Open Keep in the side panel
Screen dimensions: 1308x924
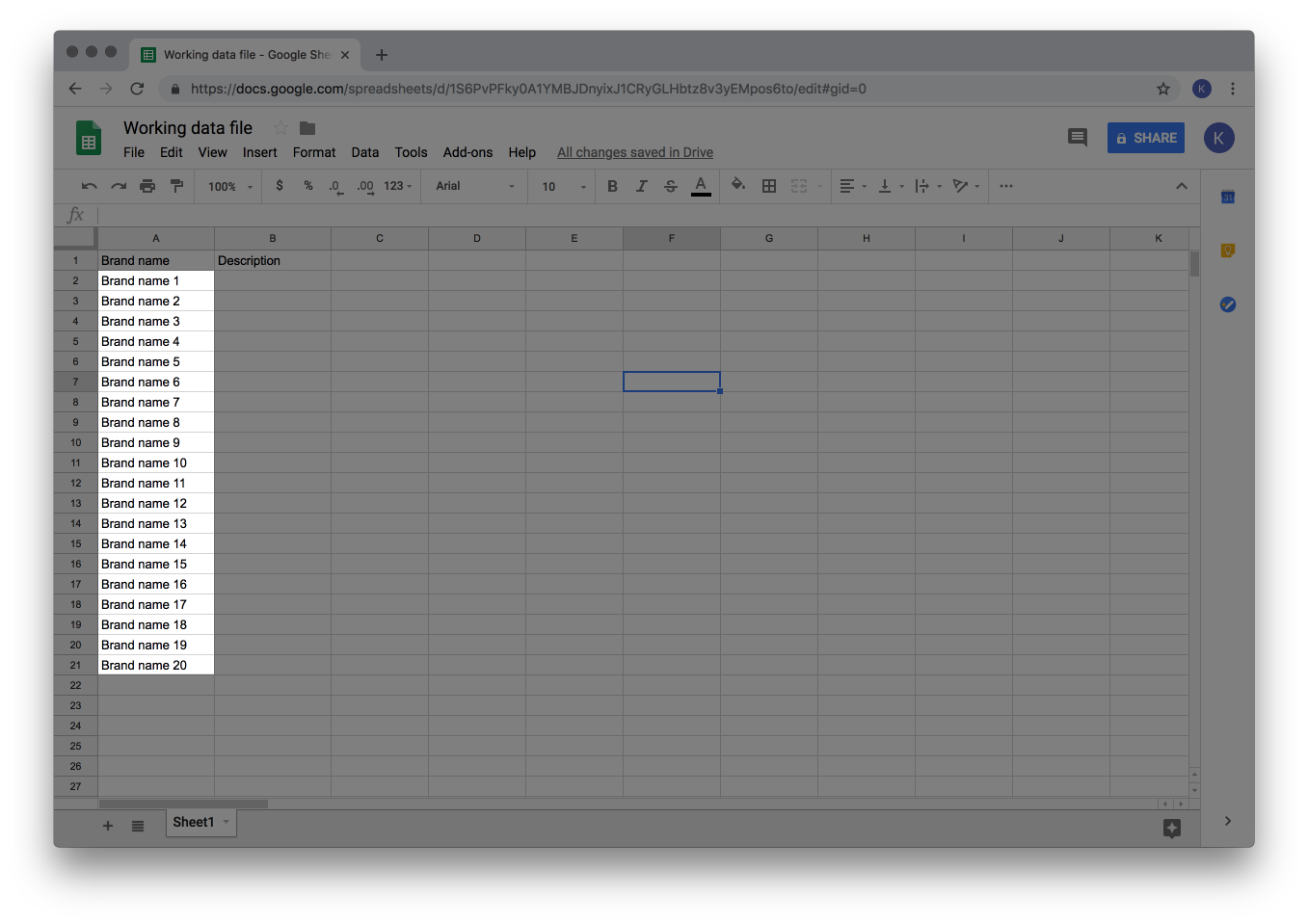point(1228,251)
